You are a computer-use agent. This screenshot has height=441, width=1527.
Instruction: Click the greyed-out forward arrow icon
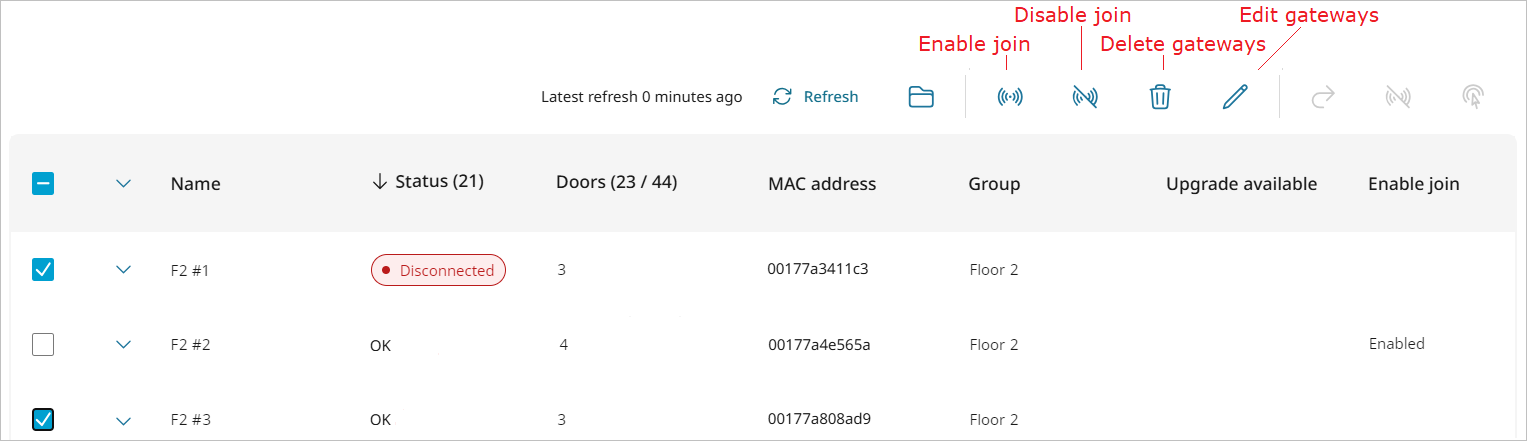point(1323,97)
